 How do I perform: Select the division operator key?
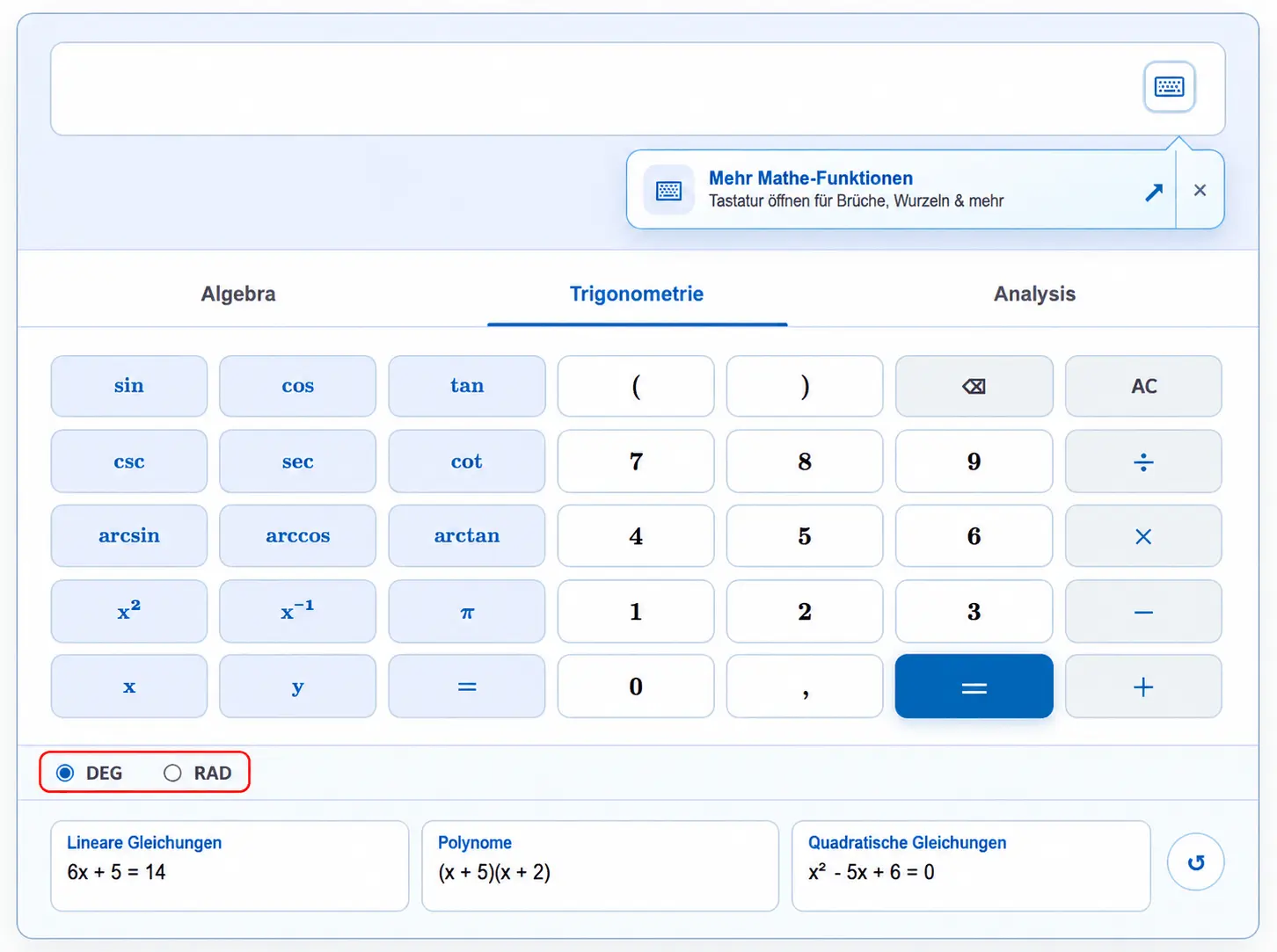point(1142,461)
